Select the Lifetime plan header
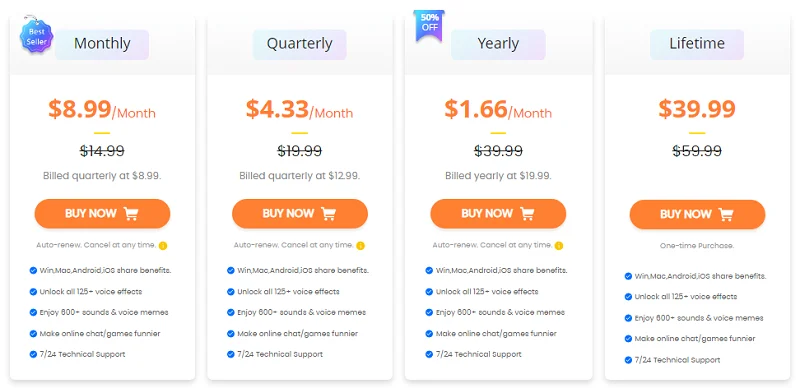 point(697,44)
